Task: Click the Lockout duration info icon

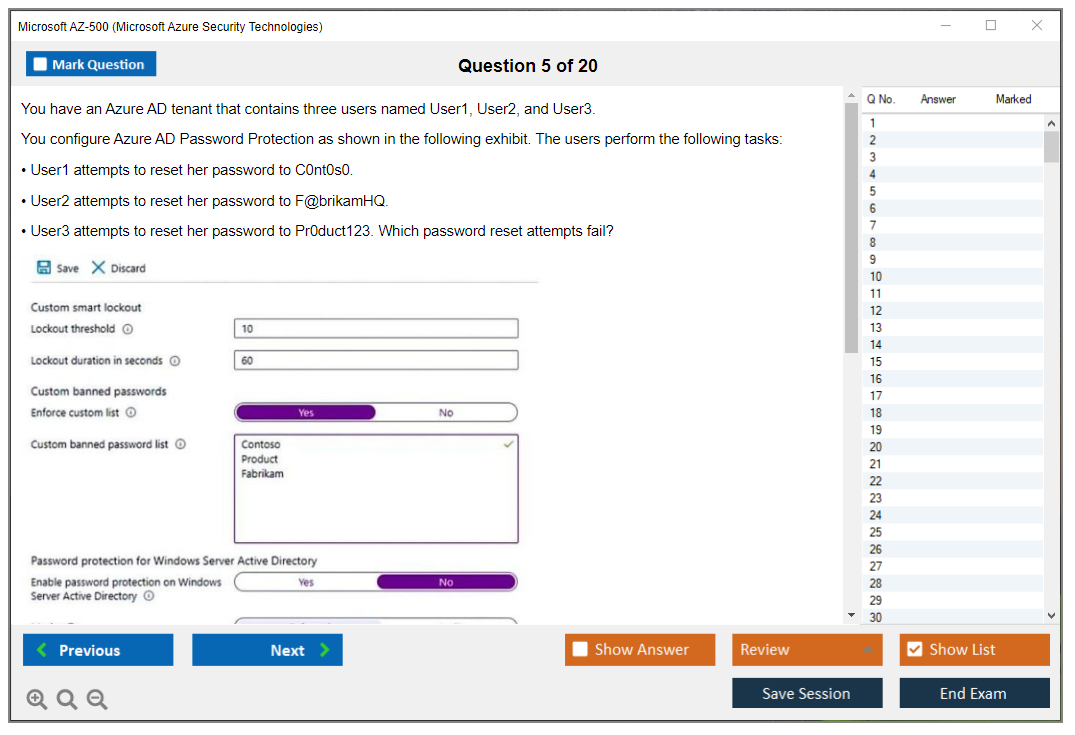Action: click(175, 361)
